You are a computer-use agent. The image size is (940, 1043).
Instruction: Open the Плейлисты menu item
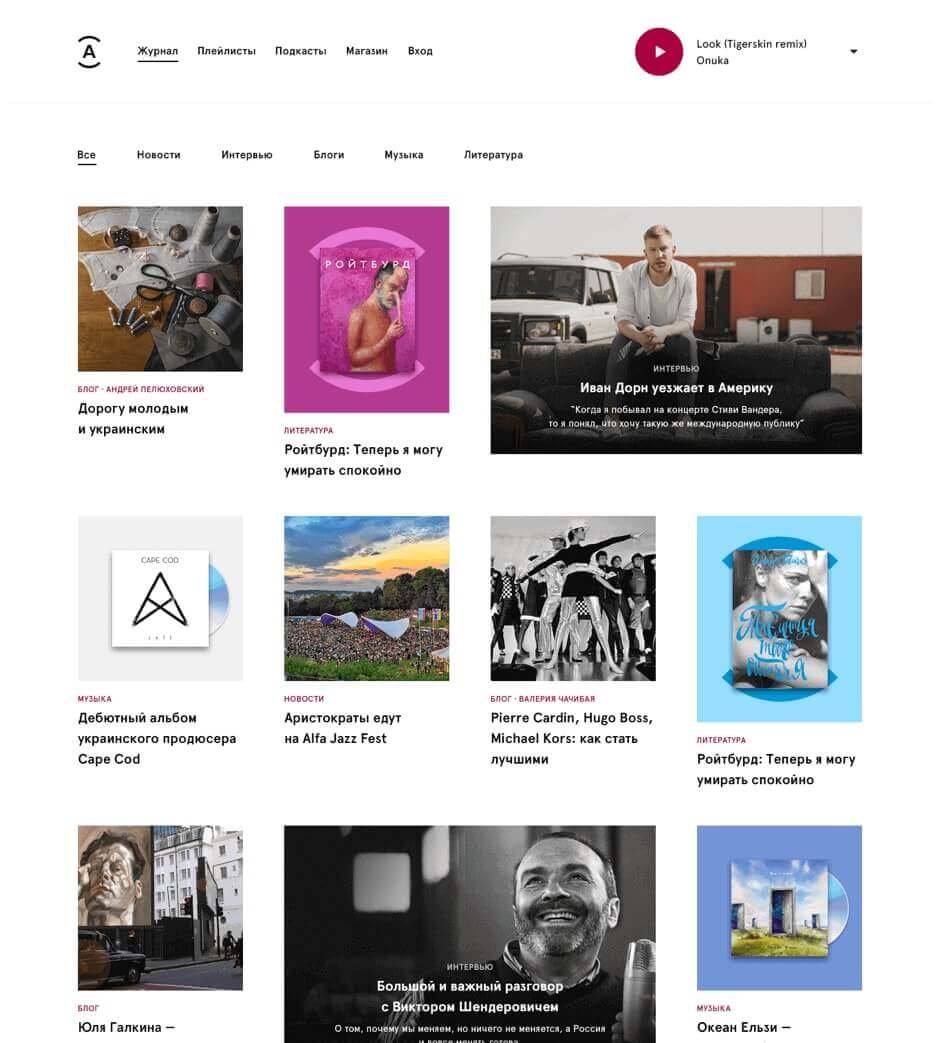click(226, 51)
